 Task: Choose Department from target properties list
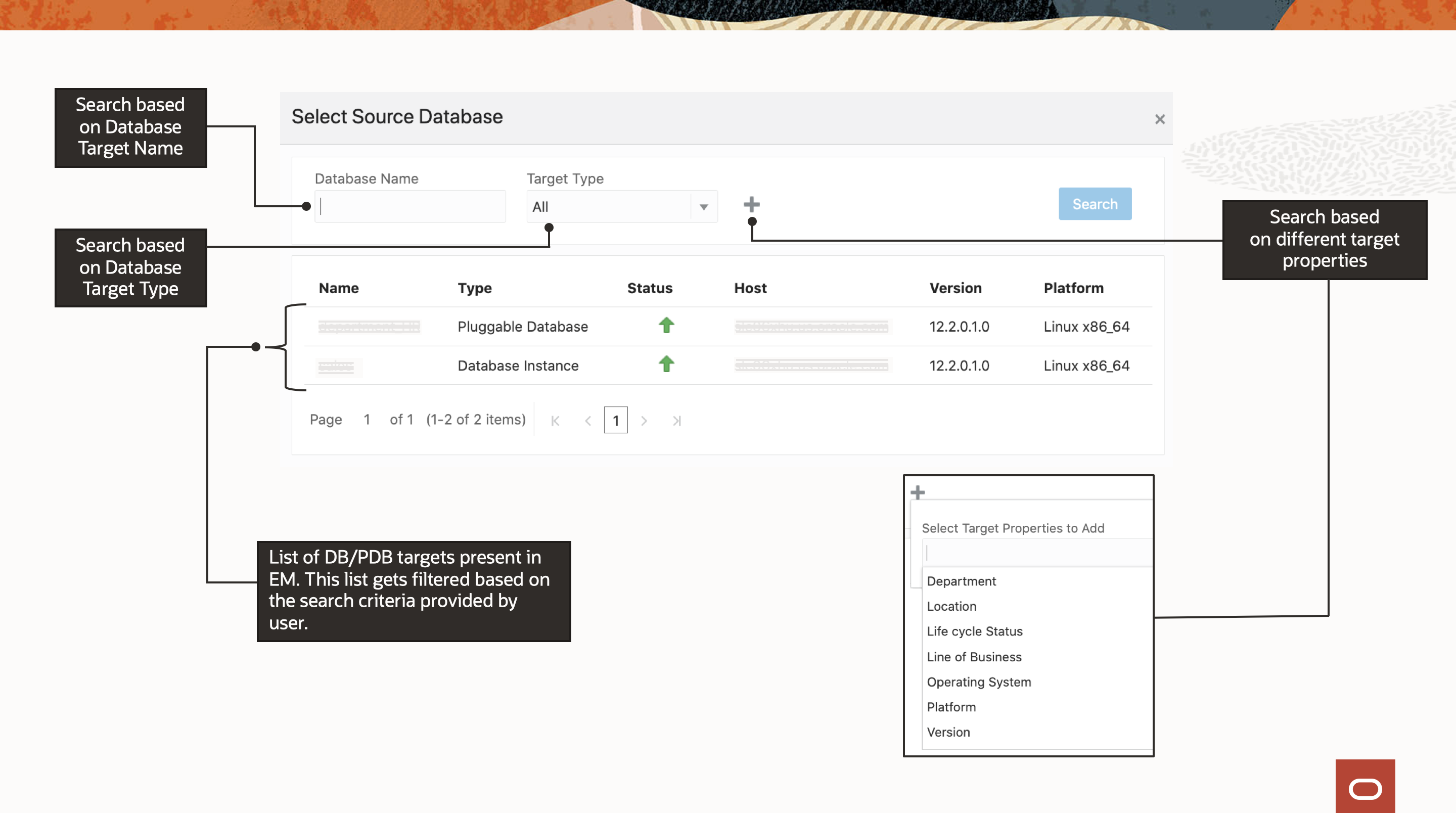961,581
